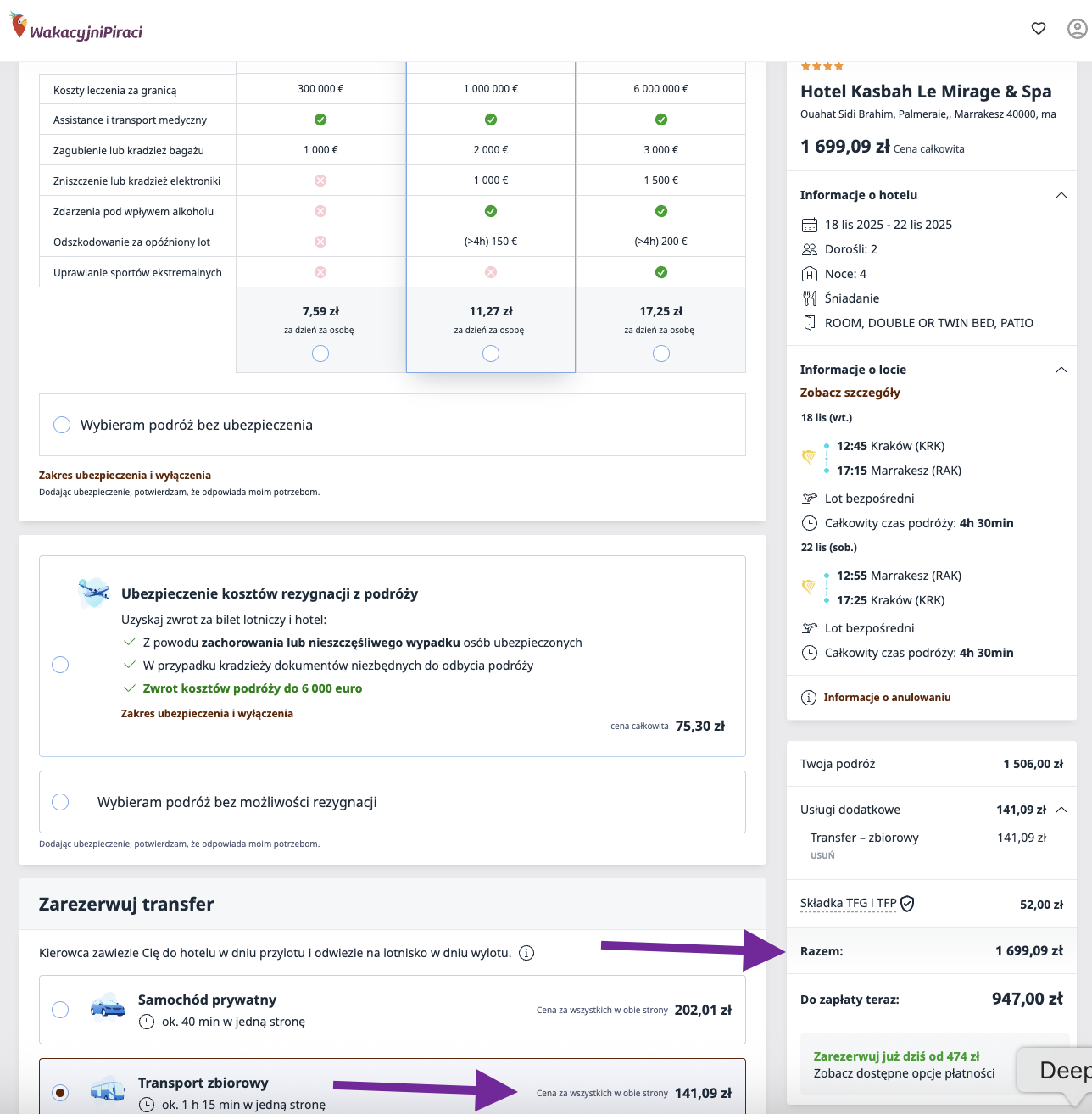Click airplane icon in cancellation insurance card
The height and width of the screenshot is (1114, 1092).
(94, 593)
